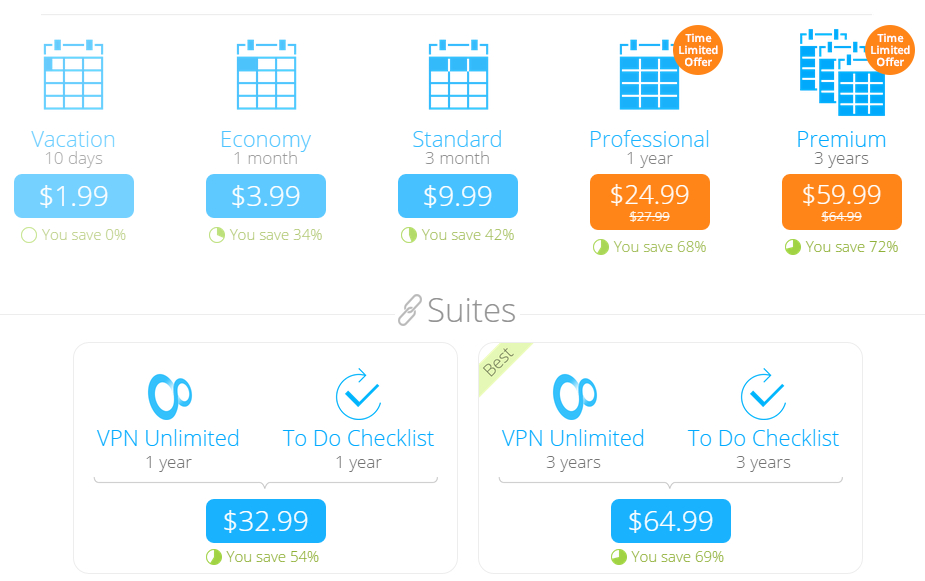Viewport: 925px width, 581px height.
Task: Buy Vacation plan for $1.99
Action: (x=74, y=196)
